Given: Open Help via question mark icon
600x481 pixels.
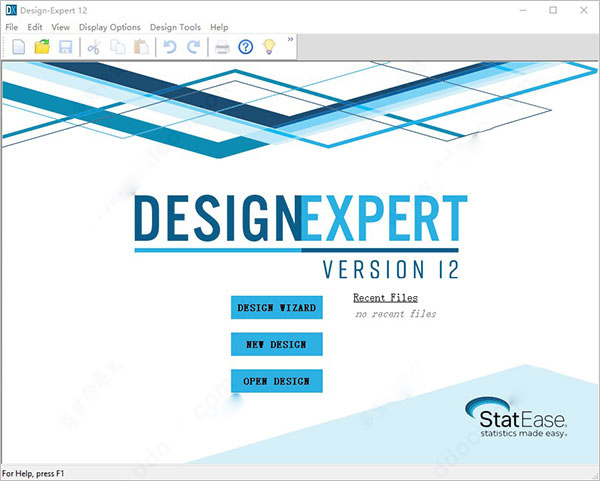Looking at the screenshot, I should pos(246,47).
